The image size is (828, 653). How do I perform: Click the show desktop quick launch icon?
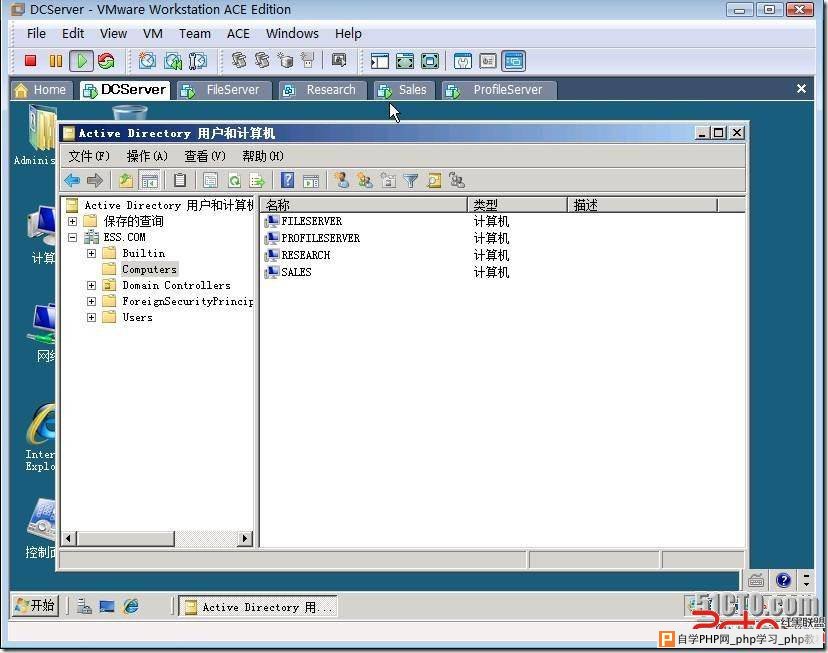(x=107, y=607)
